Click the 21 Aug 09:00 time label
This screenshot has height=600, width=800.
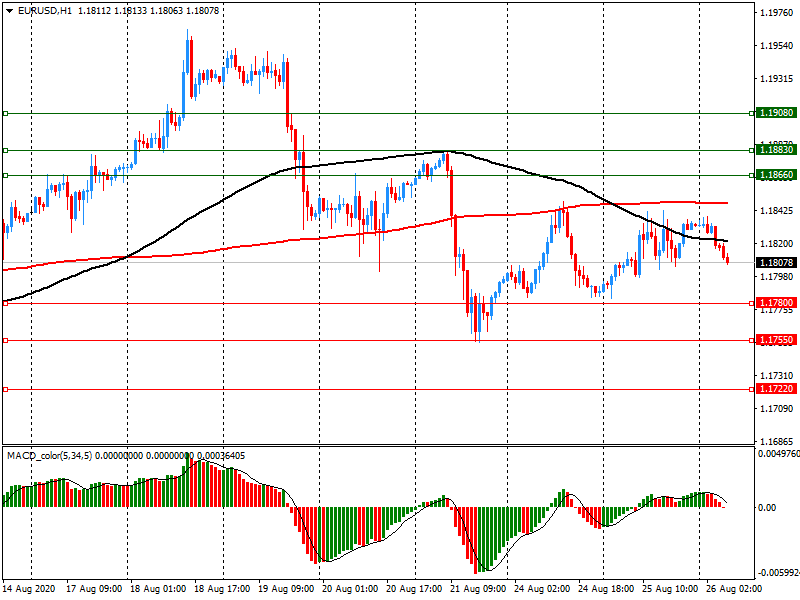(x=478, y=589)
